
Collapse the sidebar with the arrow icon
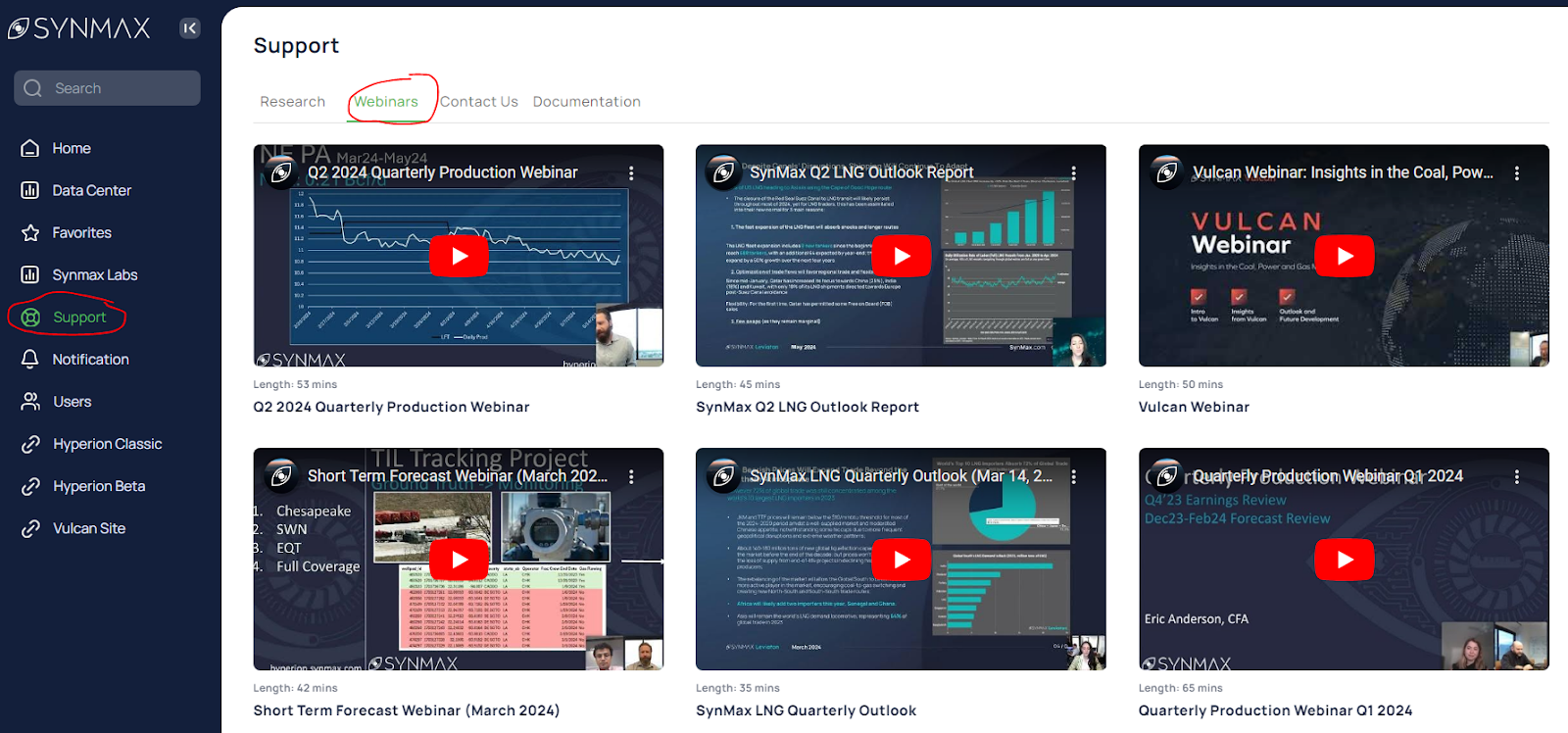point(189,28)
